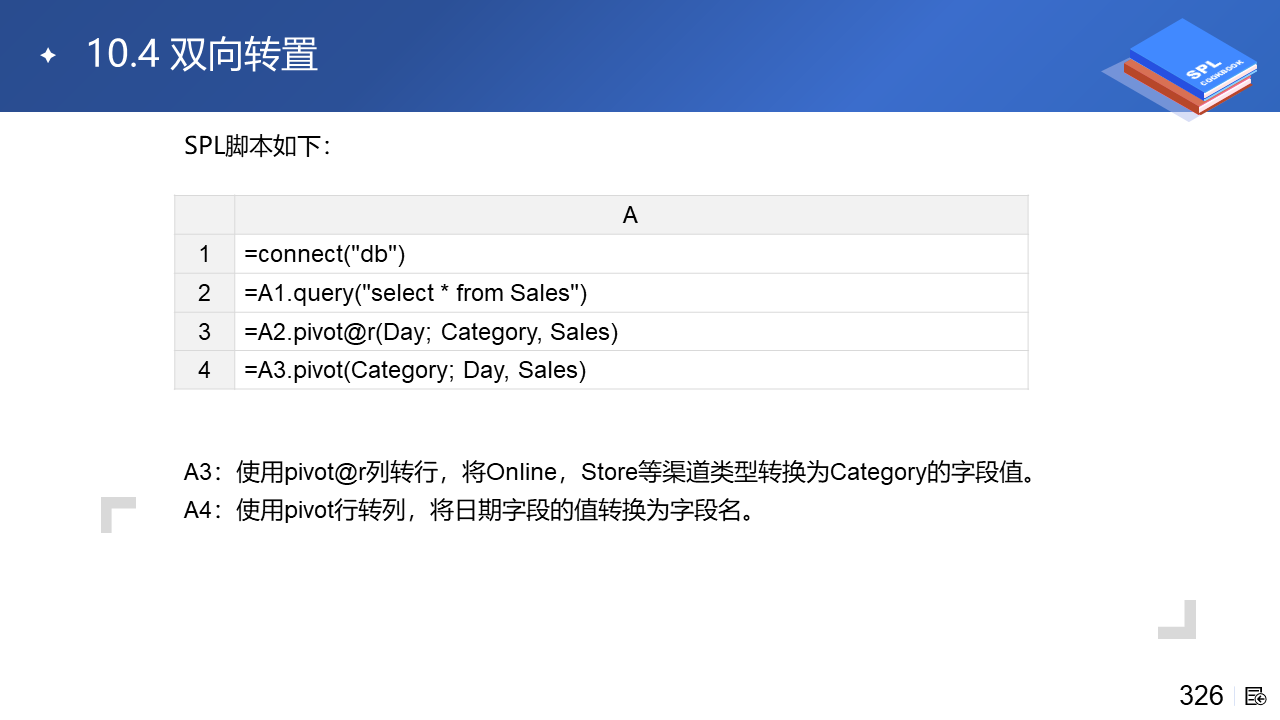
Task: Click the gray corner bracket at lower left
Action: click(x=117, y=514)
